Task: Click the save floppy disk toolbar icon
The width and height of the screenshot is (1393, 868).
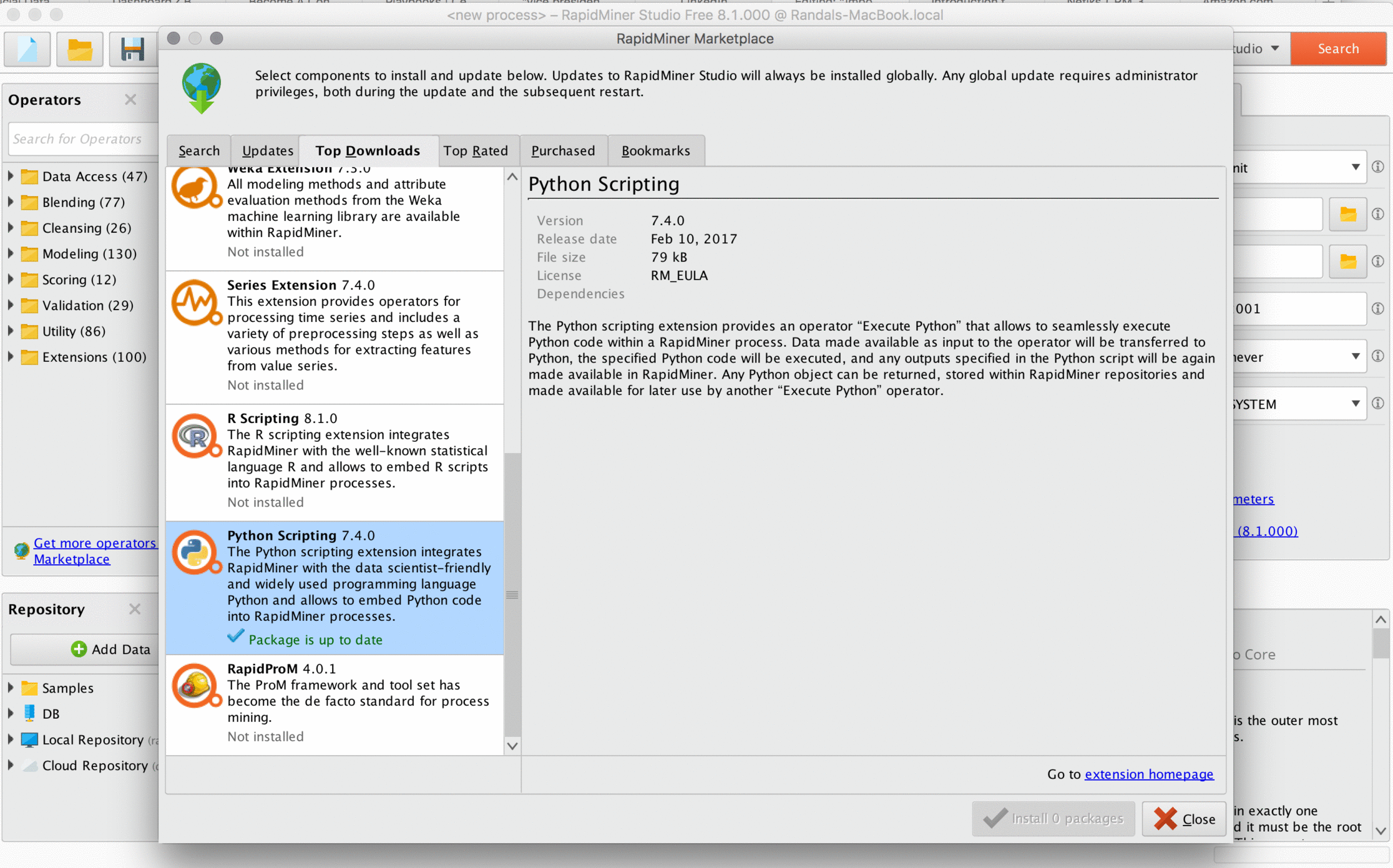Action: 132,49
